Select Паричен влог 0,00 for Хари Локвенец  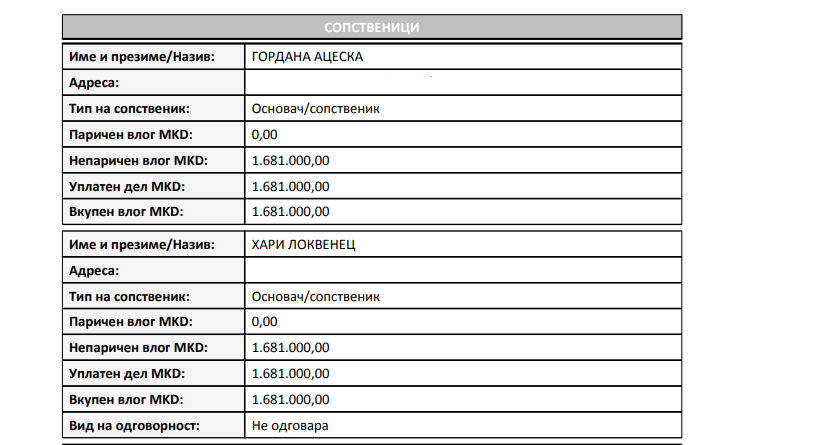(x=264, y=322)
